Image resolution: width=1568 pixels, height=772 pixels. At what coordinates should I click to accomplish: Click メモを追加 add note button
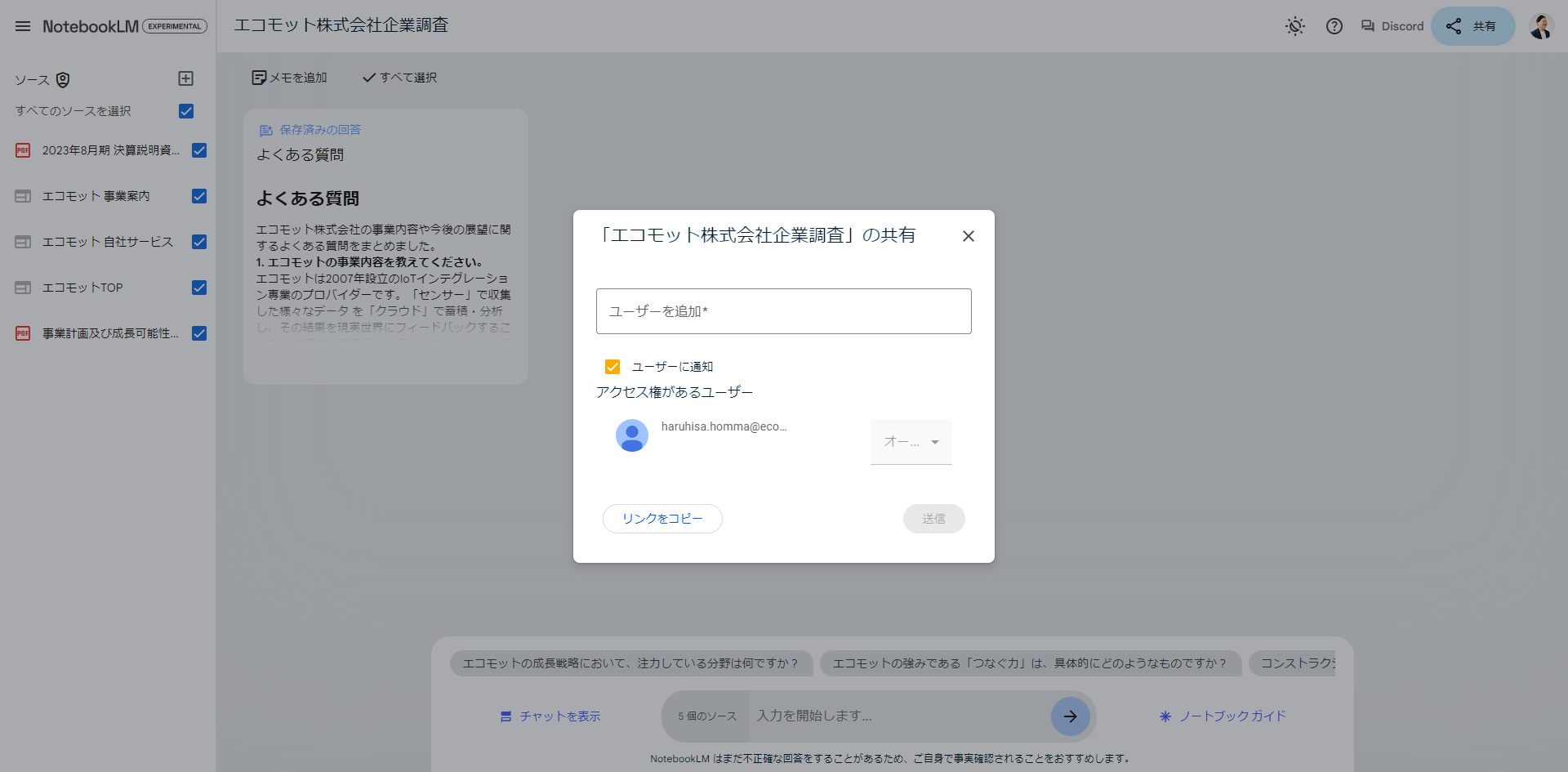click(x=289, y=78)
